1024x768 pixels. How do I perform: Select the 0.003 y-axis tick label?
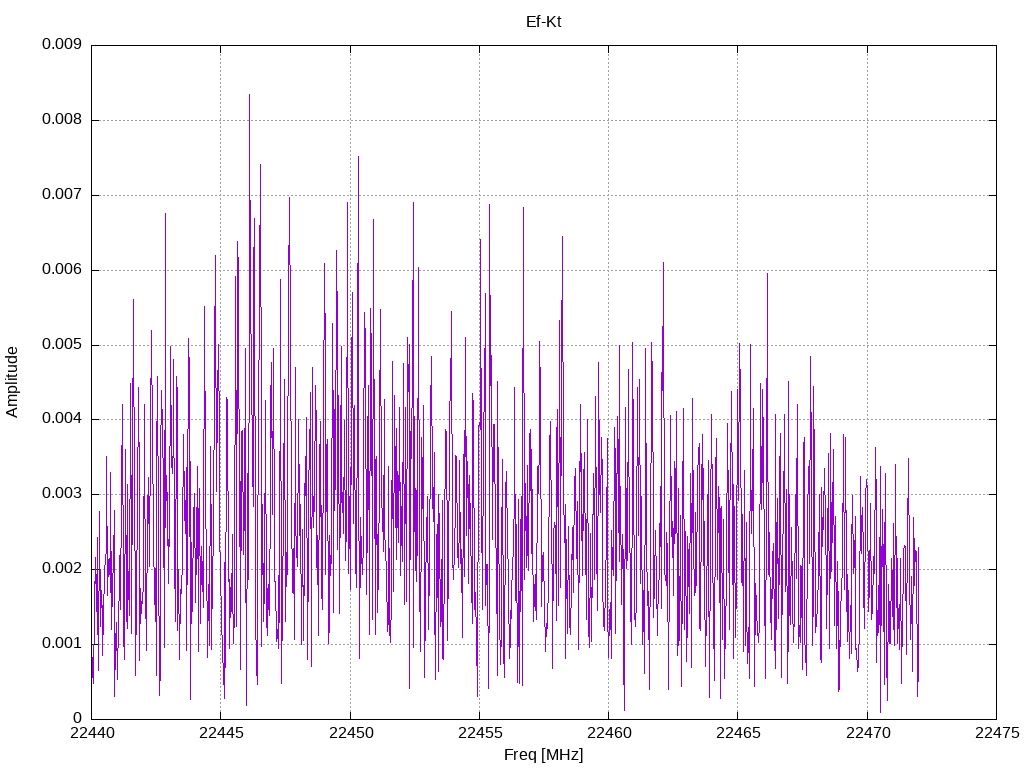pos(62,494)
